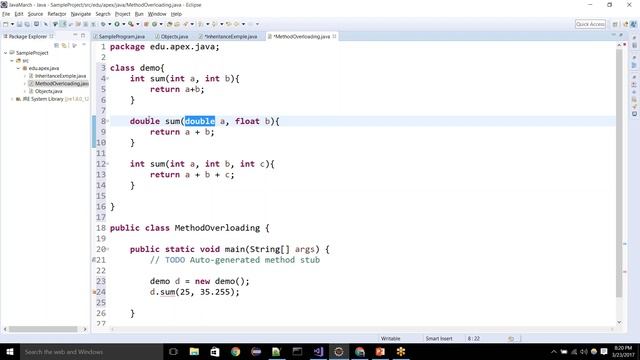Open the Window menu
640x360 pixels.
[157, 14]
